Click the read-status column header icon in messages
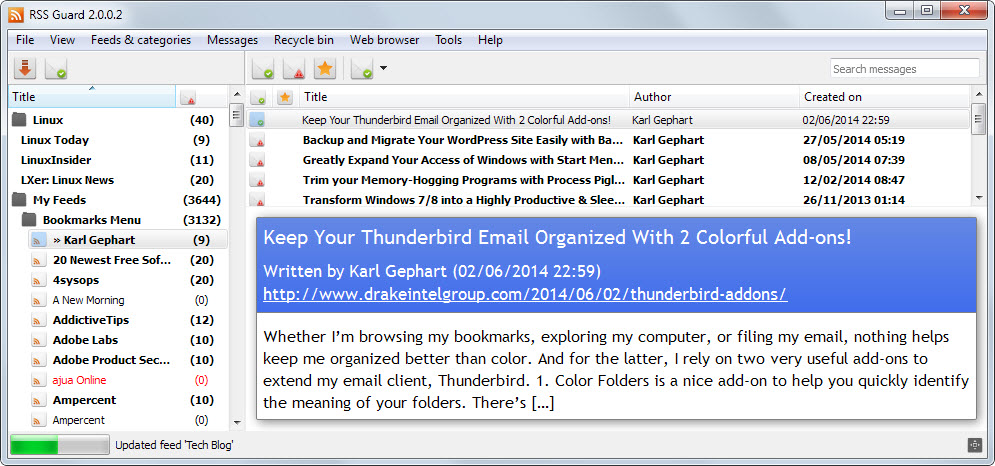The image size is (995, 466). (x=258, y=97)
